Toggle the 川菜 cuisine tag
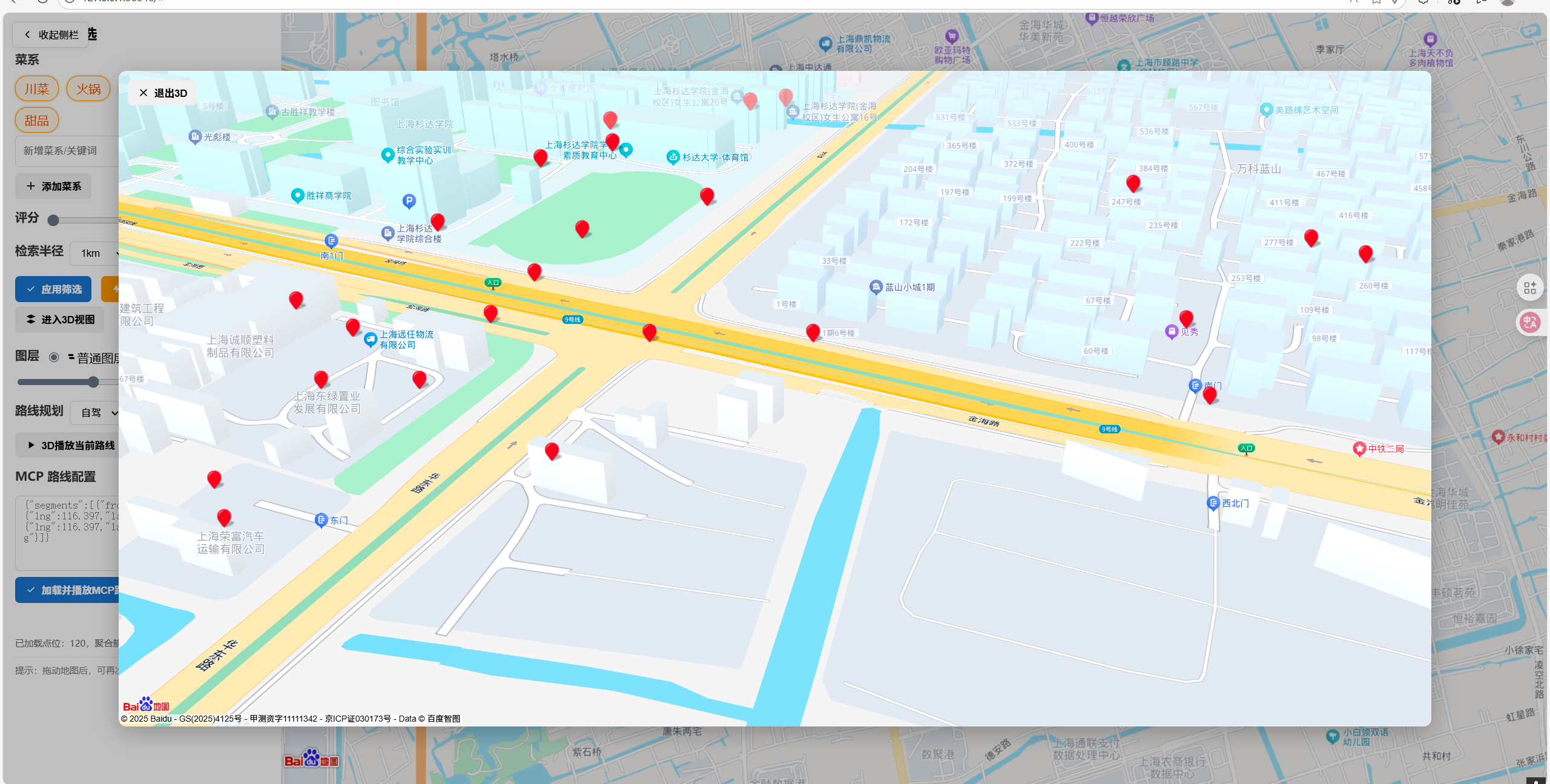The width and height of the screenshot is (1550, 784). pos(37,89)
